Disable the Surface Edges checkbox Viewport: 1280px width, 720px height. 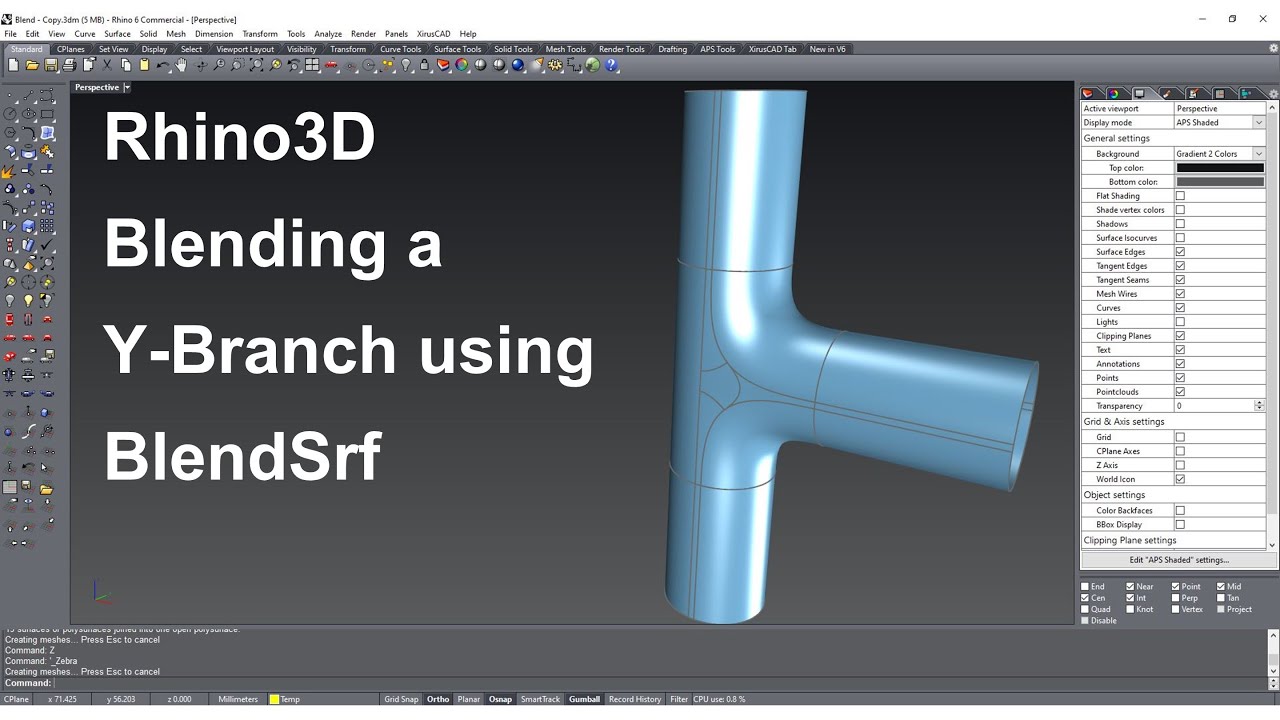coord(1180,252)
